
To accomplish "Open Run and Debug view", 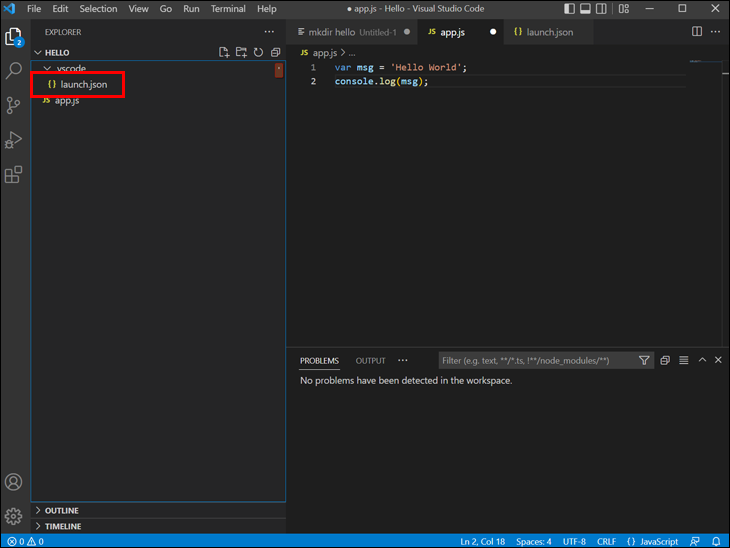I will [14, 140].
